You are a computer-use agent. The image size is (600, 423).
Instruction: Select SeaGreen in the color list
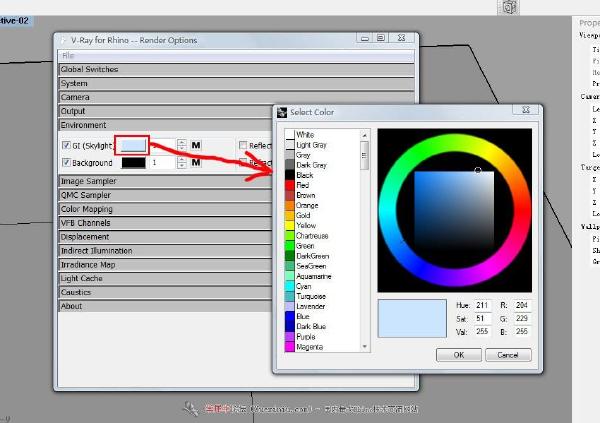tap(311, 266)
